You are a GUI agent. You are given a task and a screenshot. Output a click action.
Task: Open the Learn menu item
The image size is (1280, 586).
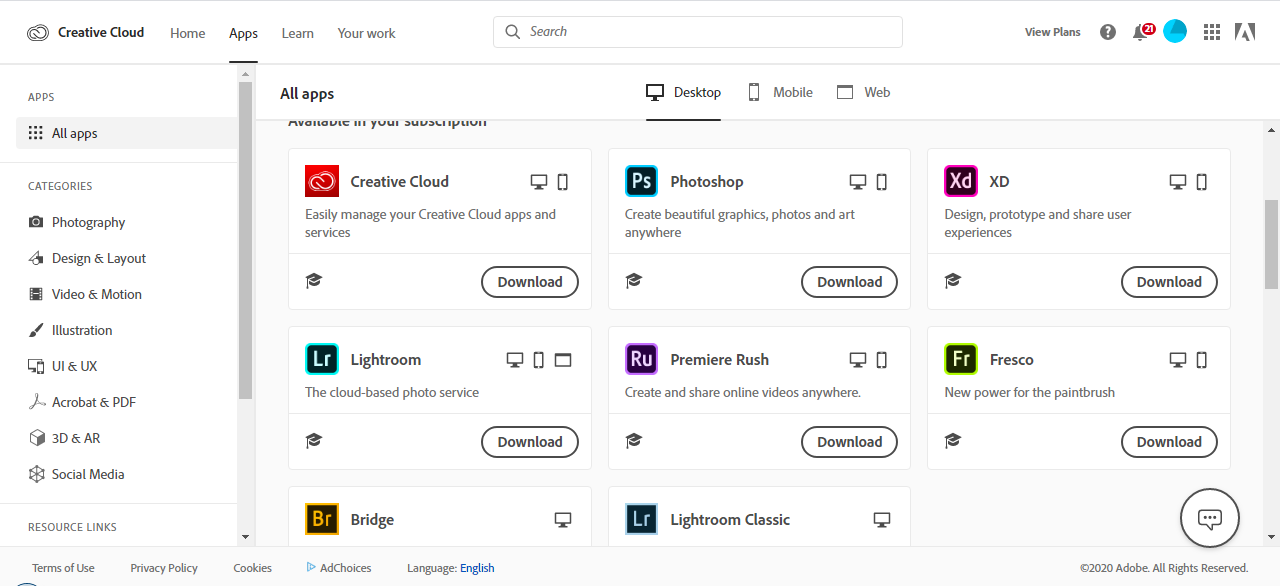(297, 33)
